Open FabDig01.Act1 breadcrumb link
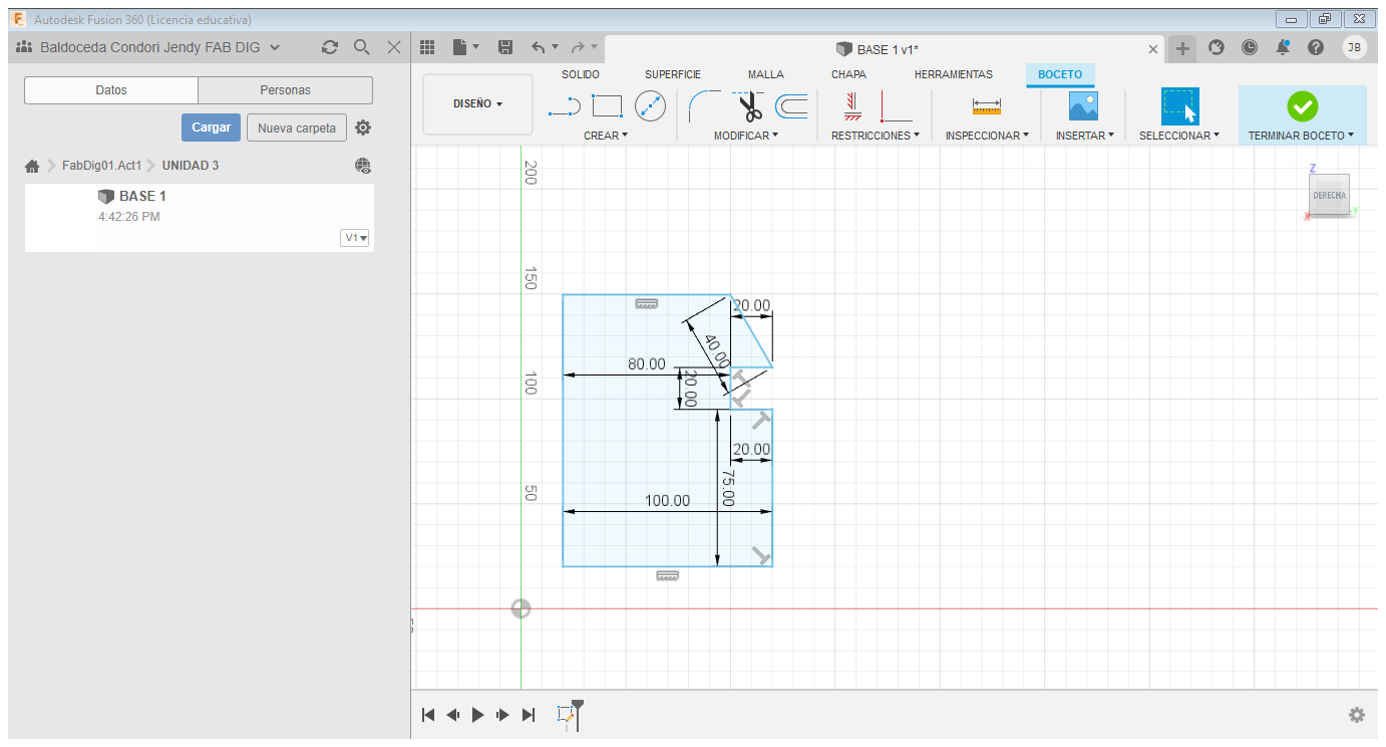The width and height of the screenshot is (1386, 747). click(102, 166)
